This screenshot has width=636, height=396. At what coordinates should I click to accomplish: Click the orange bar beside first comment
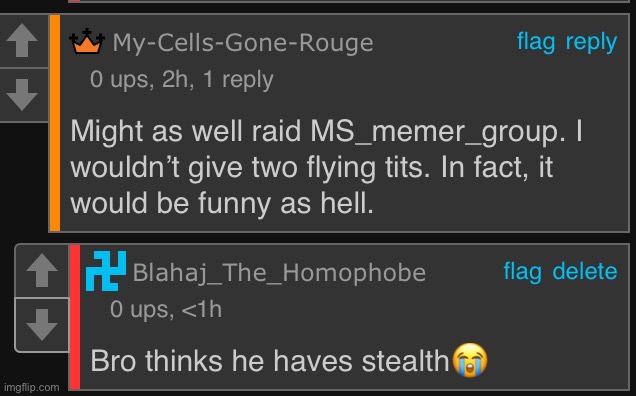click(55, 123)
